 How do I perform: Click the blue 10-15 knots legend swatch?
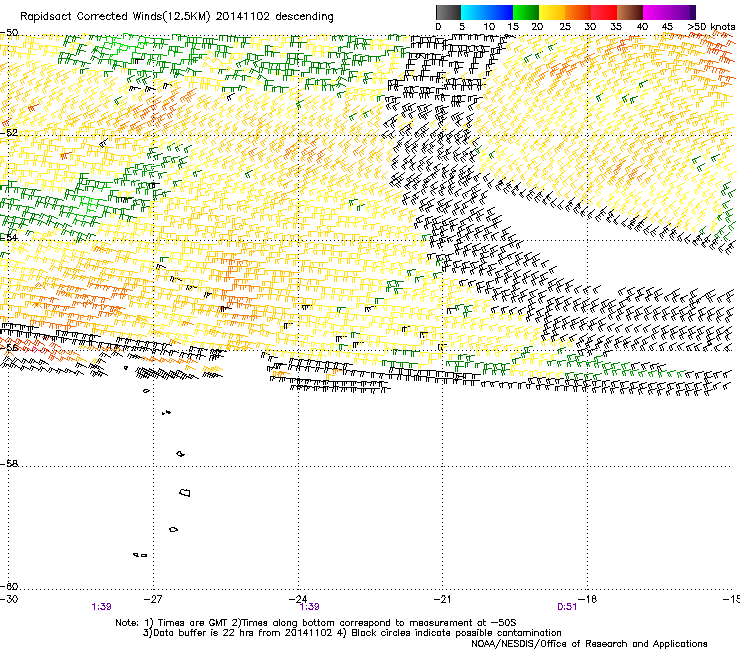[500, 12]
